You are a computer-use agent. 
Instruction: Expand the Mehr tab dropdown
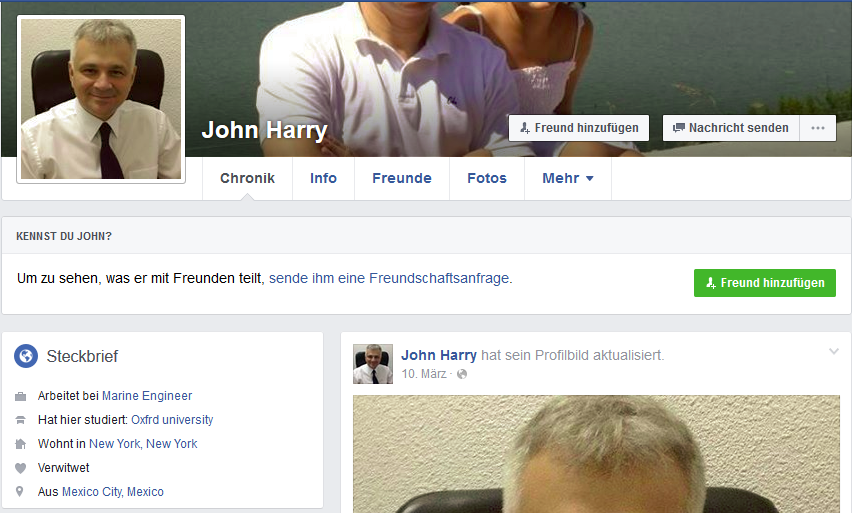tap(568, 178)
